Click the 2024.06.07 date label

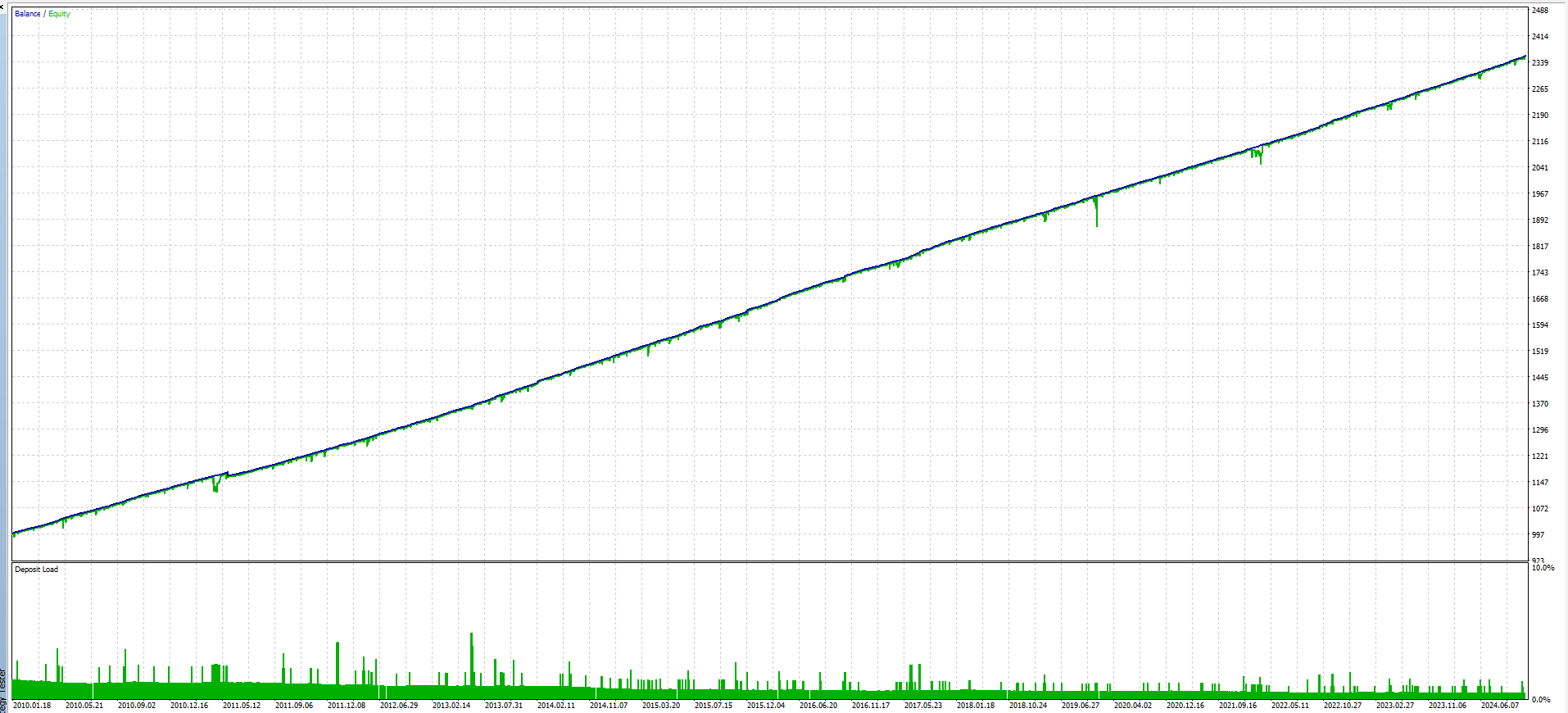click(1500, 706)
